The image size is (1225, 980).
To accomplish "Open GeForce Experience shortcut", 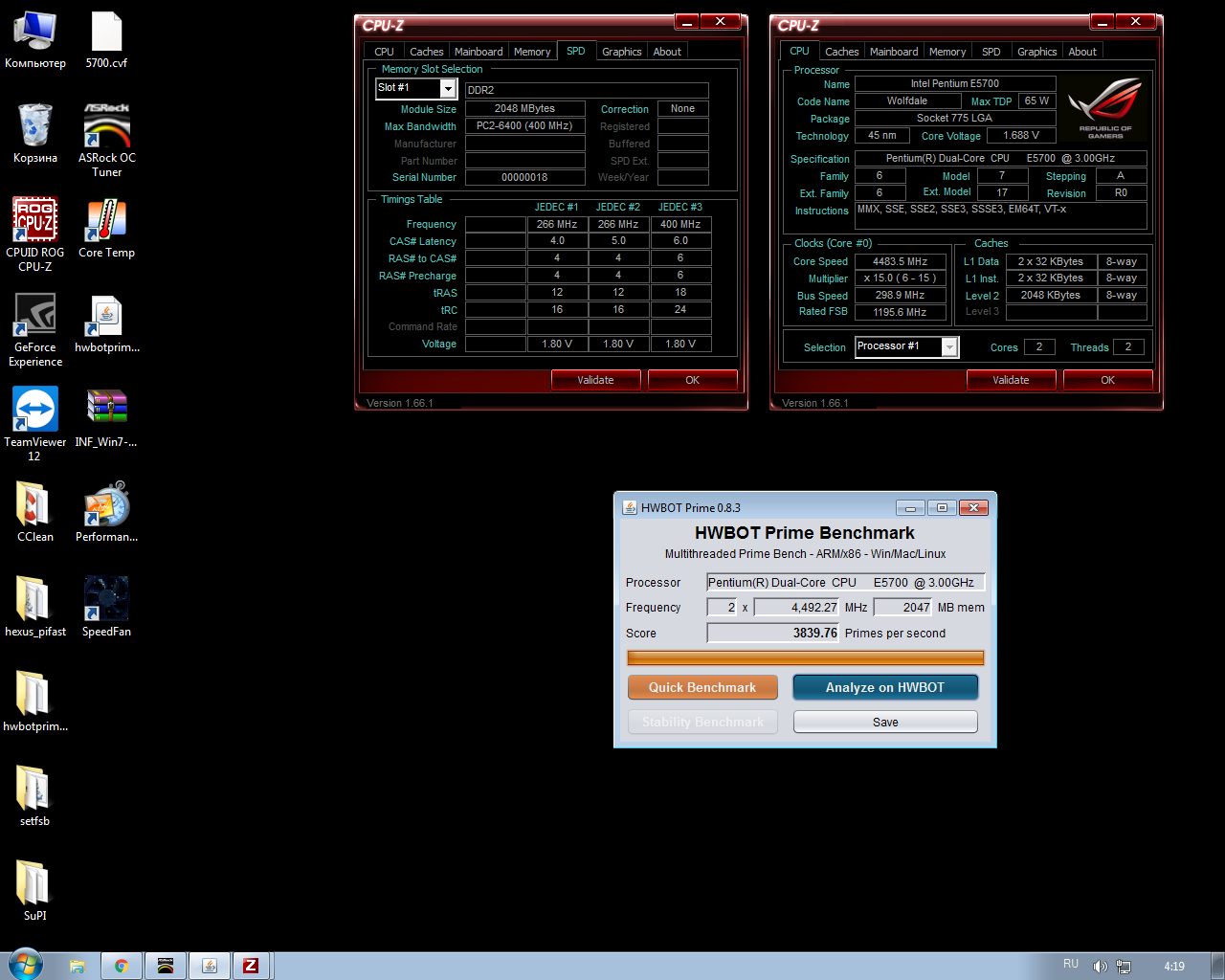I will [35, 330].
